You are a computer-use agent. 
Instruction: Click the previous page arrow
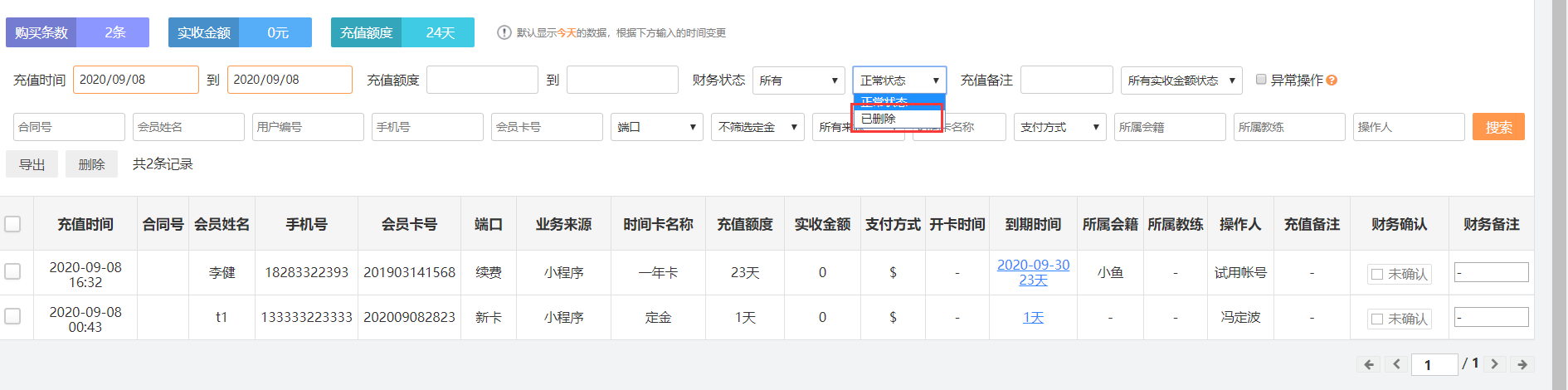(x=1397, y=364)
